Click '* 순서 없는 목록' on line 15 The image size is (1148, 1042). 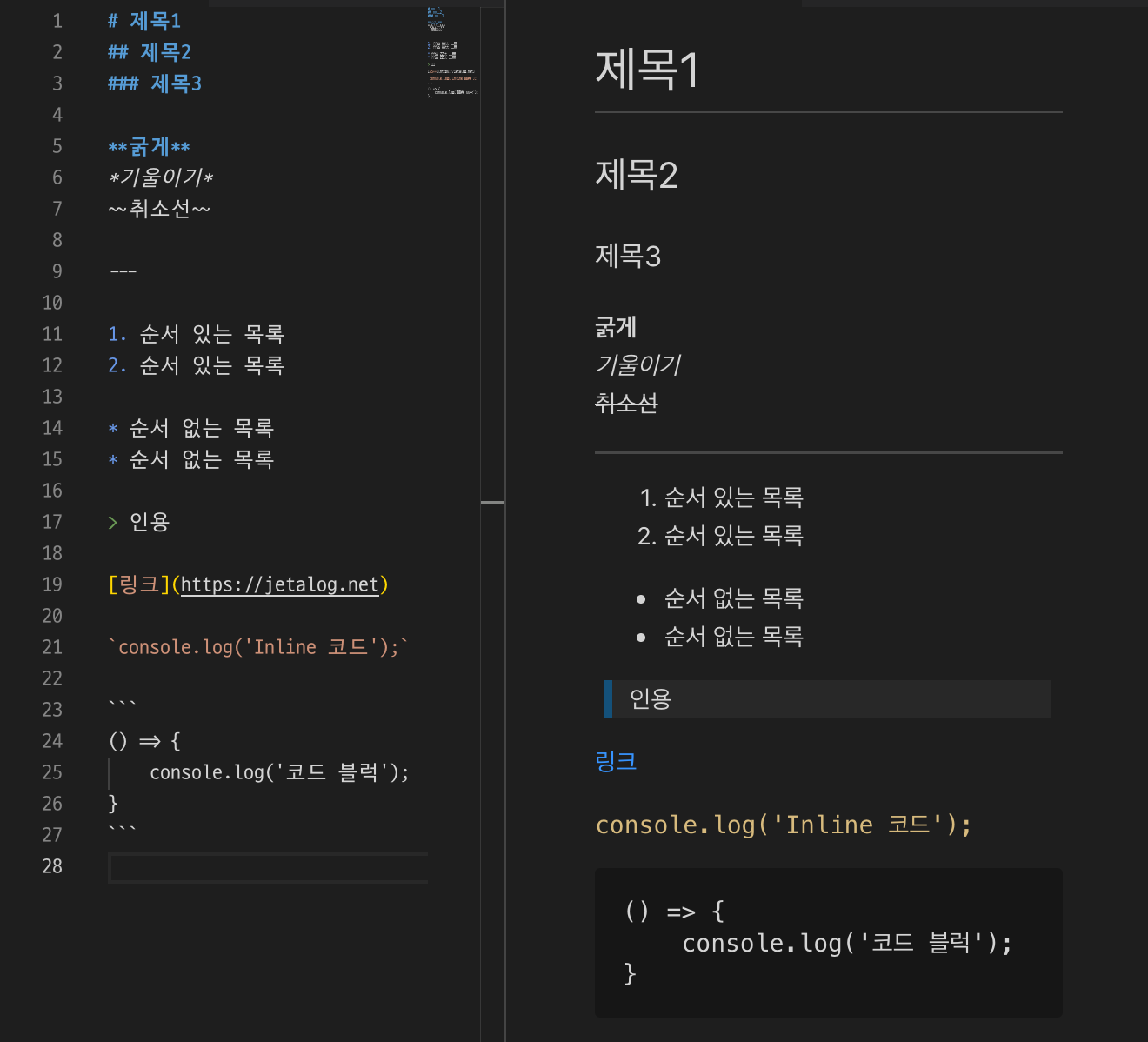coord(191,459)
